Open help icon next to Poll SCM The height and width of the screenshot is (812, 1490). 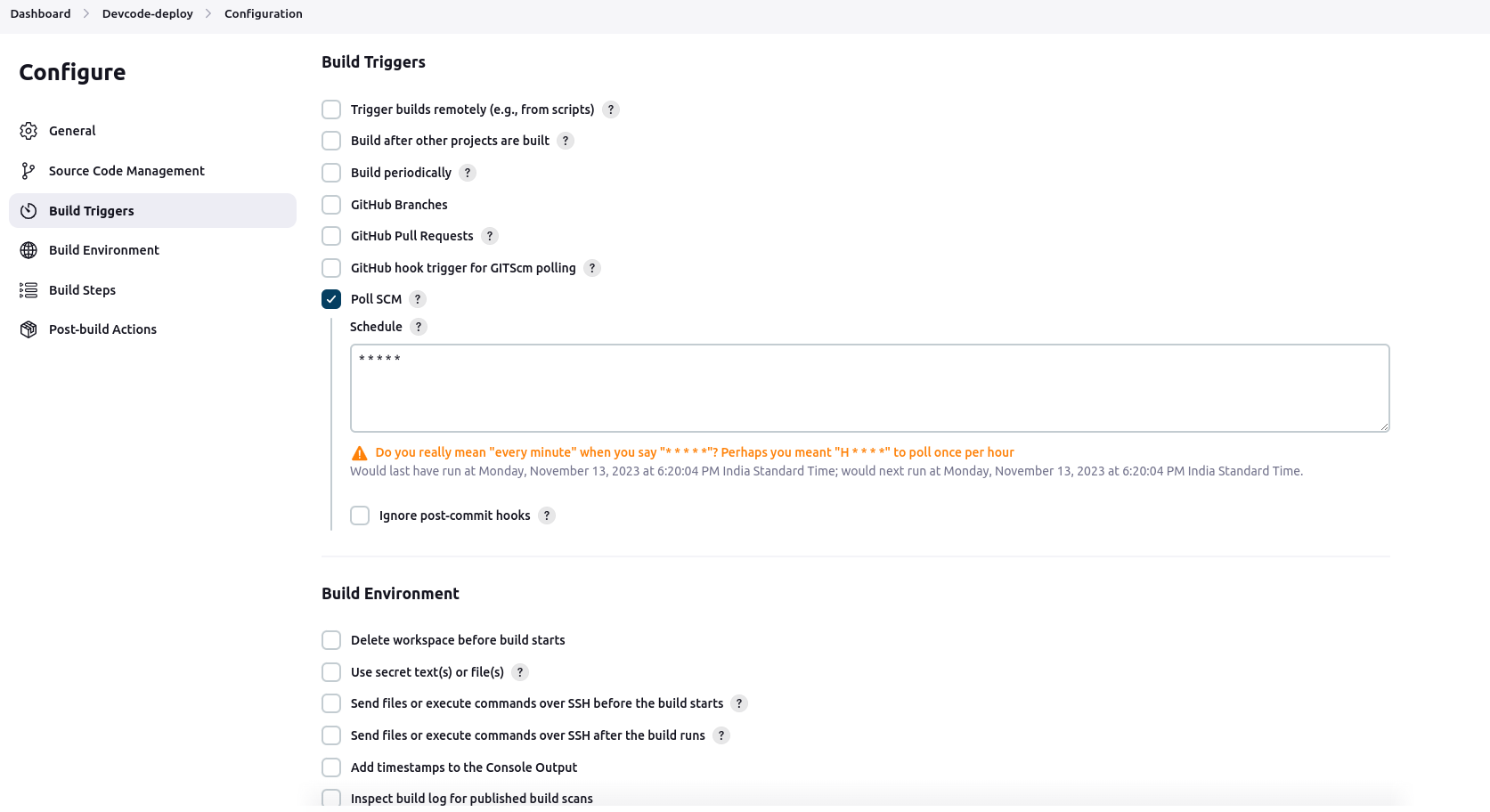point(418,299)
